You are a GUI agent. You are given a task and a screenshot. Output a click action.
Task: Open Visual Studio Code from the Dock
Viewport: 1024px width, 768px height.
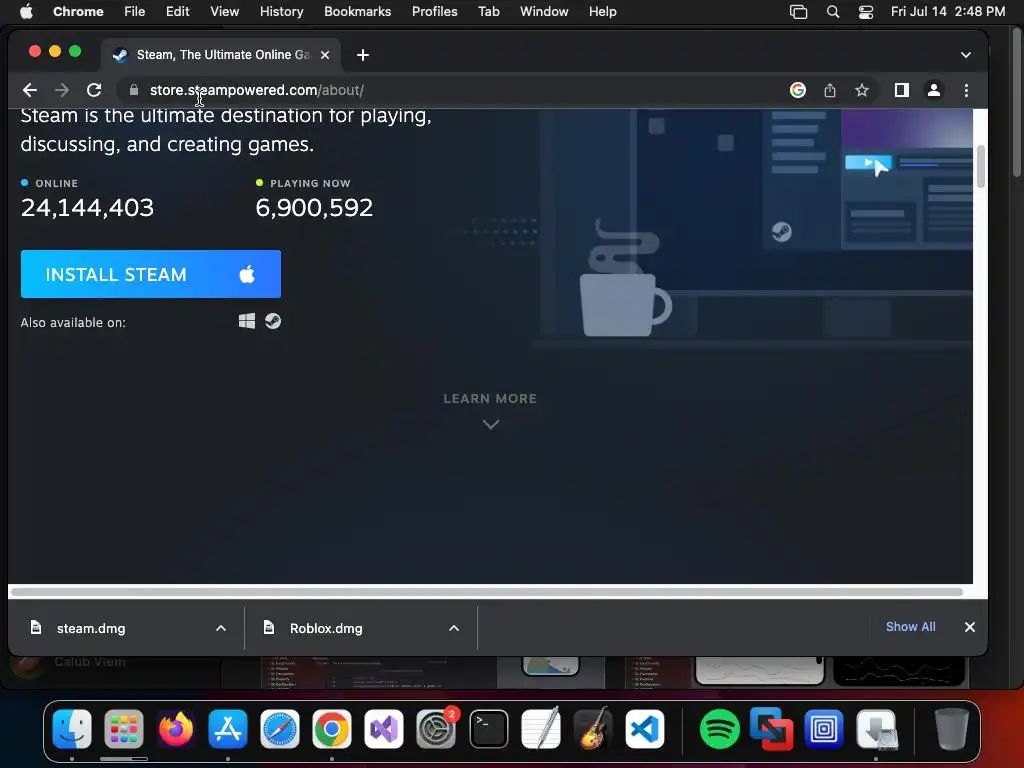645,729
